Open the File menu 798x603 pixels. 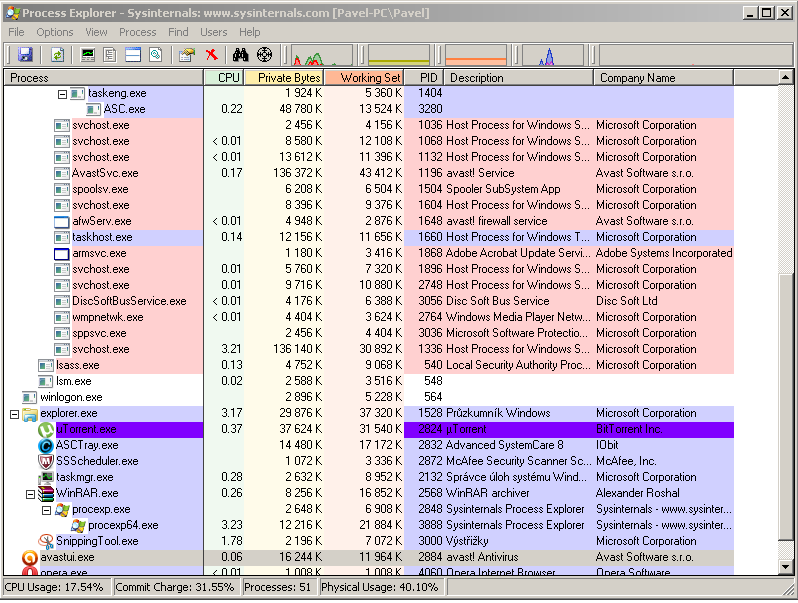point(16,32)
